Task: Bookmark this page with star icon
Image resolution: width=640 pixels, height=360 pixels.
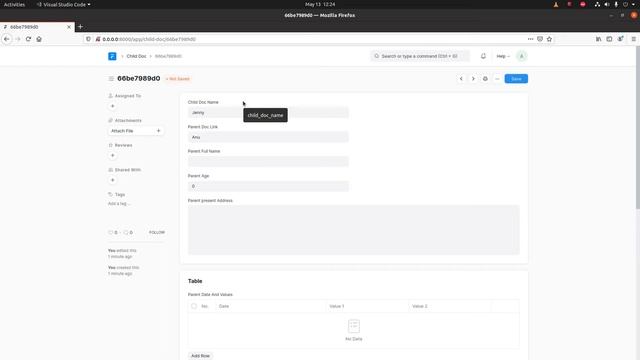Action: [549, 39]
